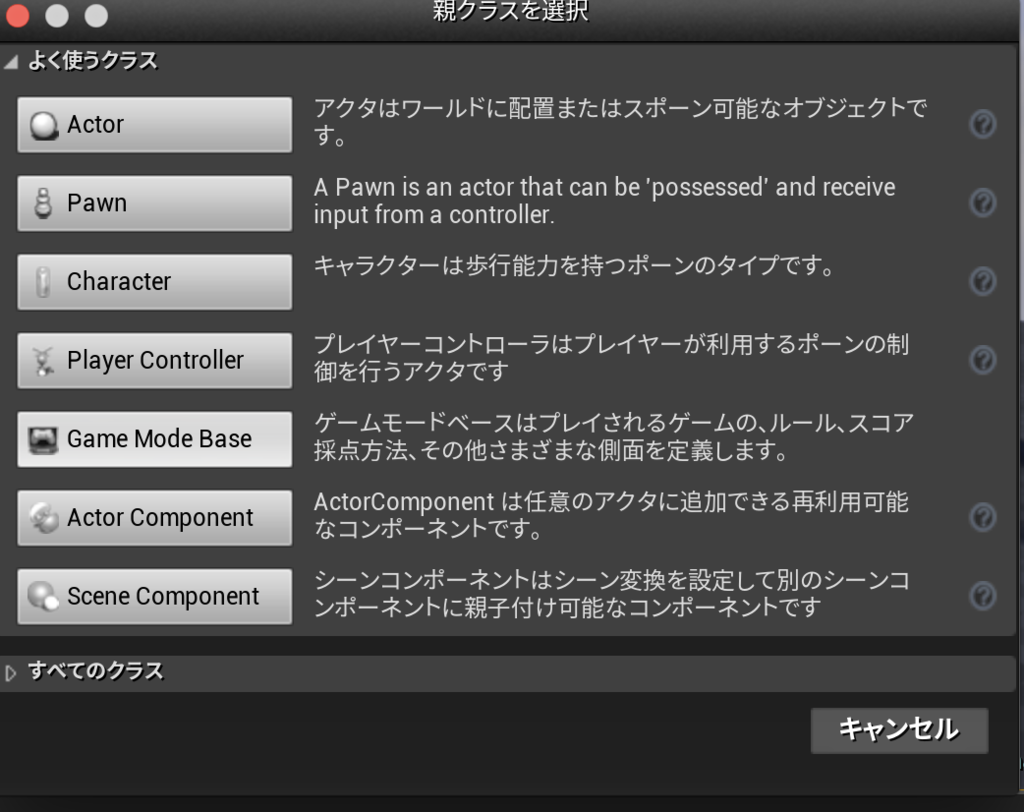Open help for Actor Component class
The image size is (1024, 812).
(x=982, y=517)
